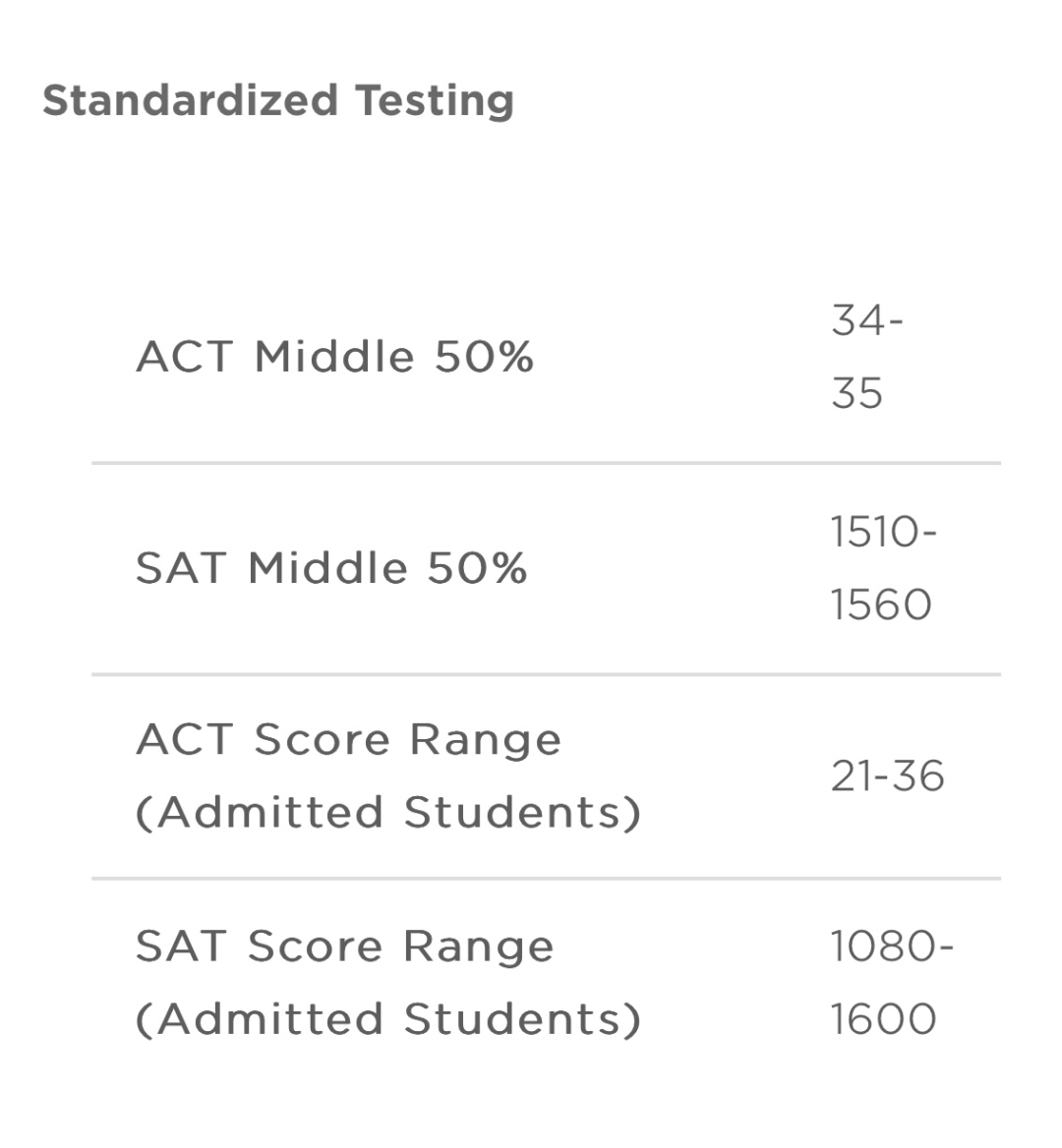The image size is (1062, 1148).
Task: Select the SAT Score Range label text
Action: pos(344,947)
